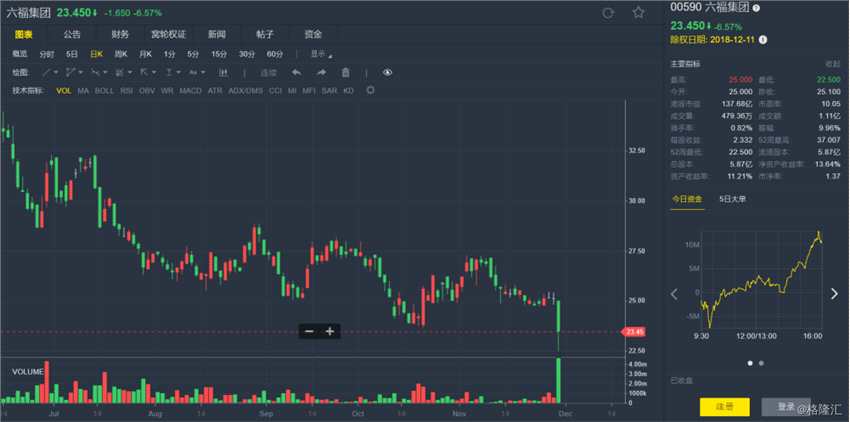
Task: Expand the ray line tool dropdown
Action: [105, 72]
